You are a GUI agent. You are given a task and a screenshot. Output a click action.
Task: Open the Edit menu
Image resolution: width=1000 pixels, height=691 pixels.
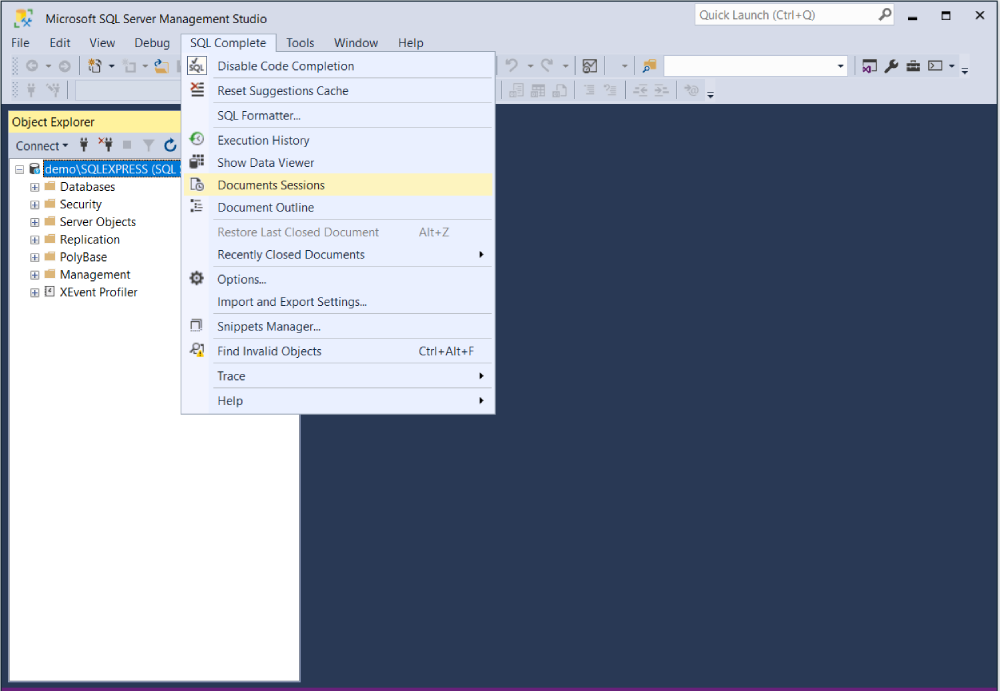[x=60, y=43]
